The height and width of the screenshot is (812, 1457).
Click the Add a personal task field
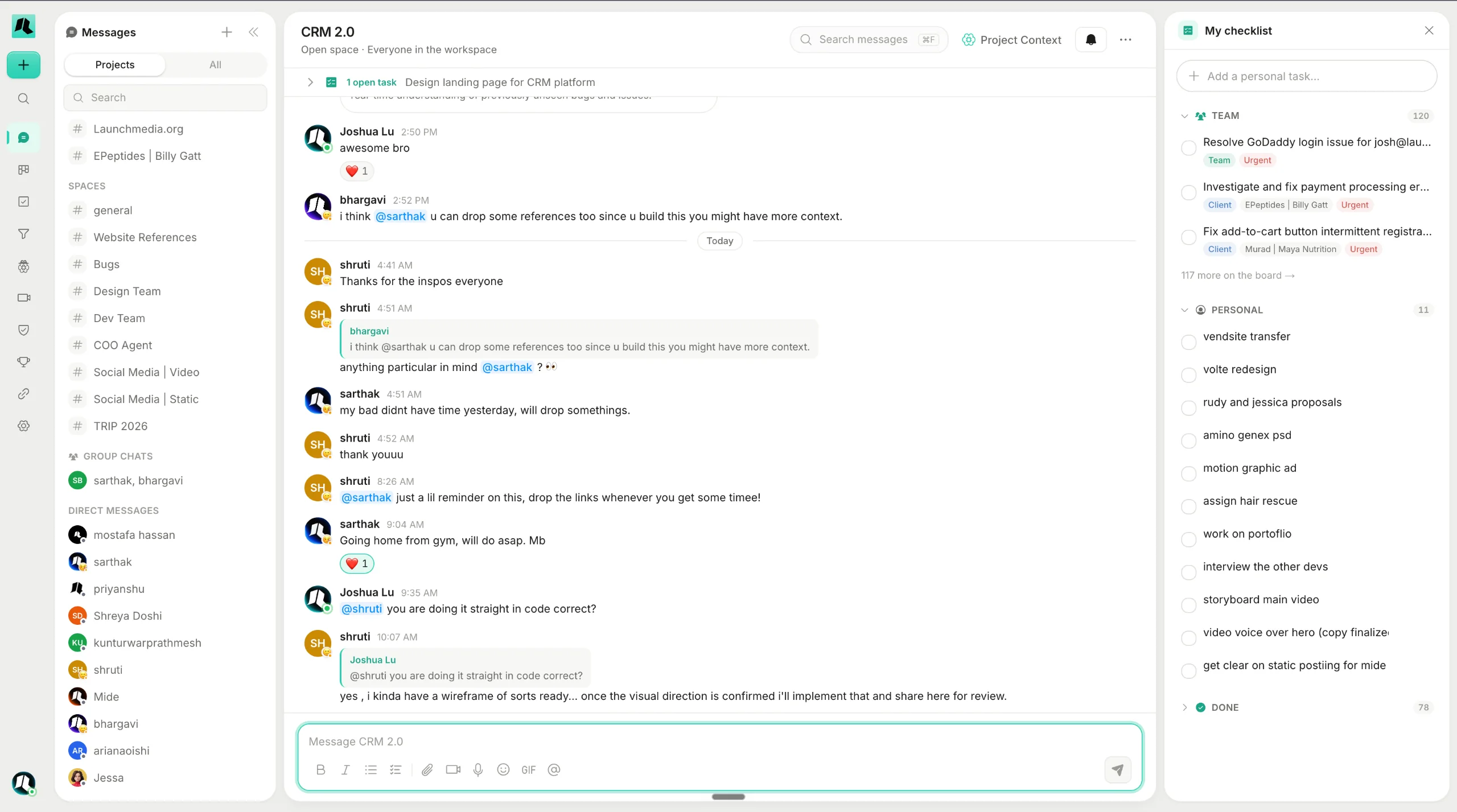click(x=1306, y=76)
